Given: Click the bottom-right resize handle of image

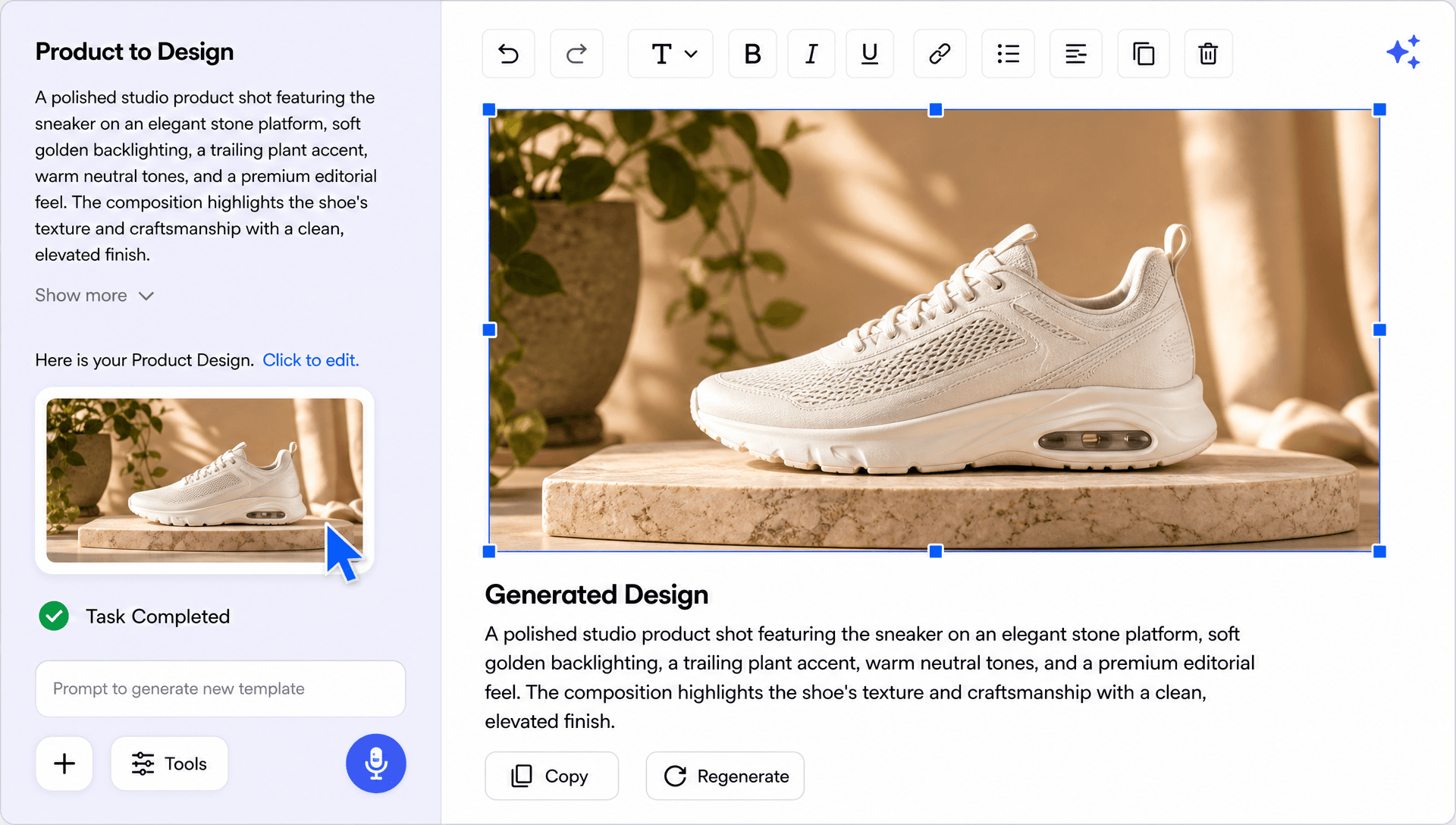Looking at the screenshot, I should (x=1379, y=551).
